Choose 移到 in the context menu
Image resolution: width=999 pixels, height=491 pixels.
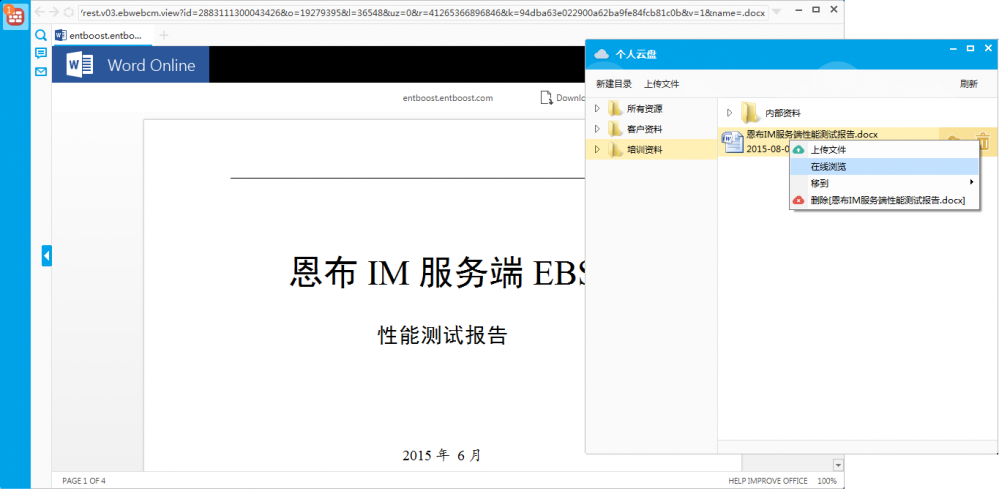[884, 183]
